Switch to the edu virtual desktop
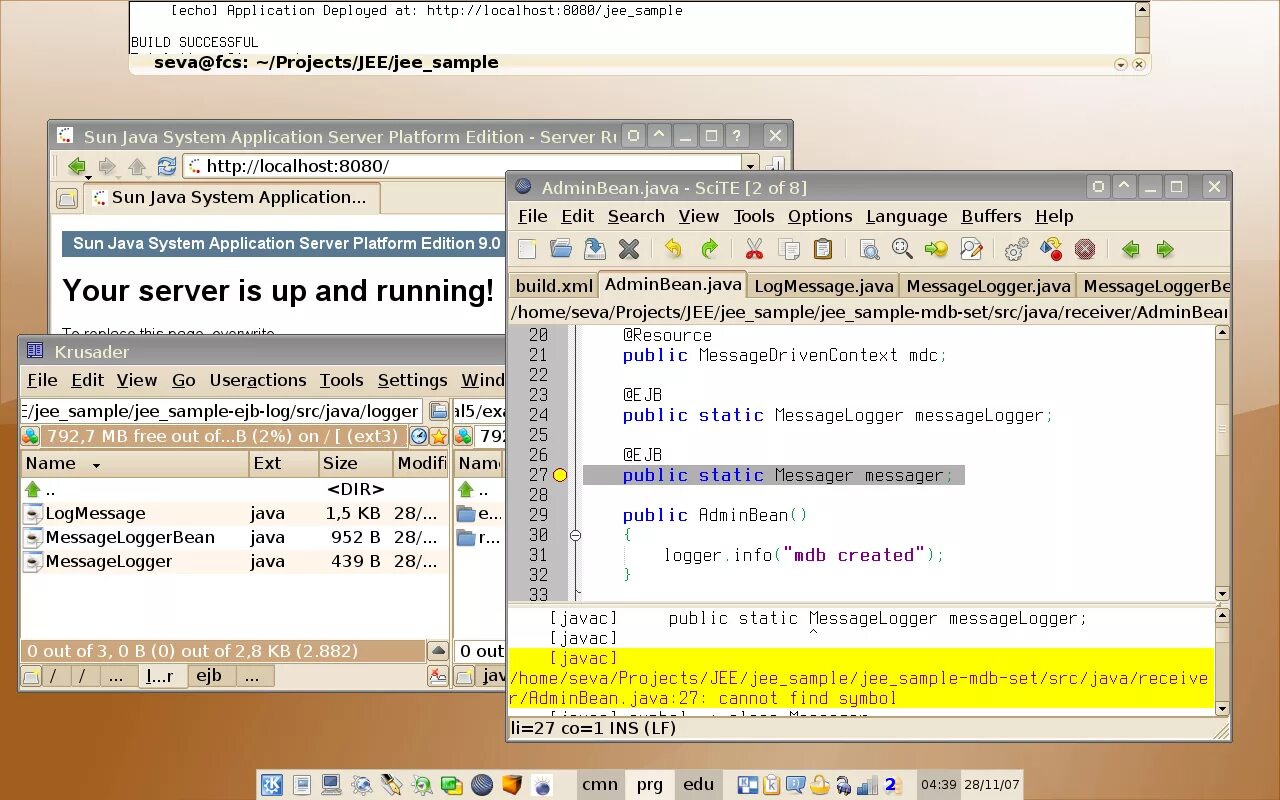 click(698, 785)
